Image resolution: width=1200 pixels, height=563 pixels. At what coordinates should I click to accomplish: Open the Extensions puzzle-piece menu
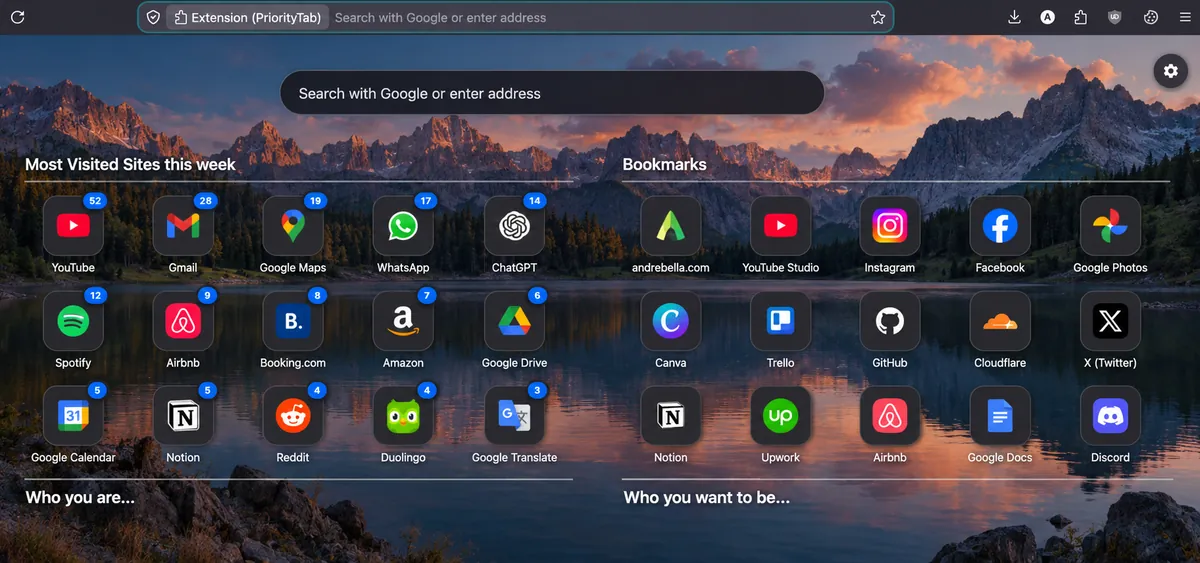tap(1081, 17)
